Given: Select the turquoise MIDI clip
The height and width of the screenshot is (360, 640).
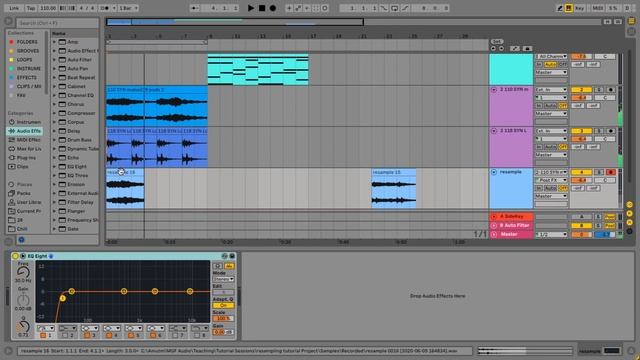Looking at the screenshot, I should tap(258, 70).
